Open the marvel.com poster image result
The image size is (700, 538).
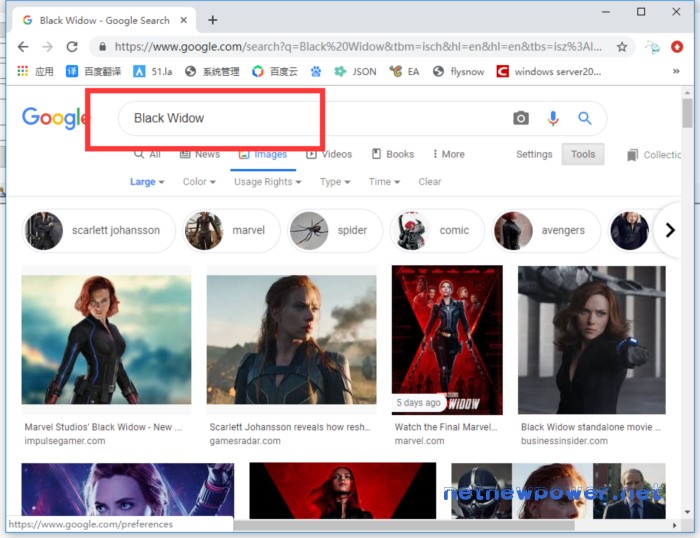coord(447,340)
